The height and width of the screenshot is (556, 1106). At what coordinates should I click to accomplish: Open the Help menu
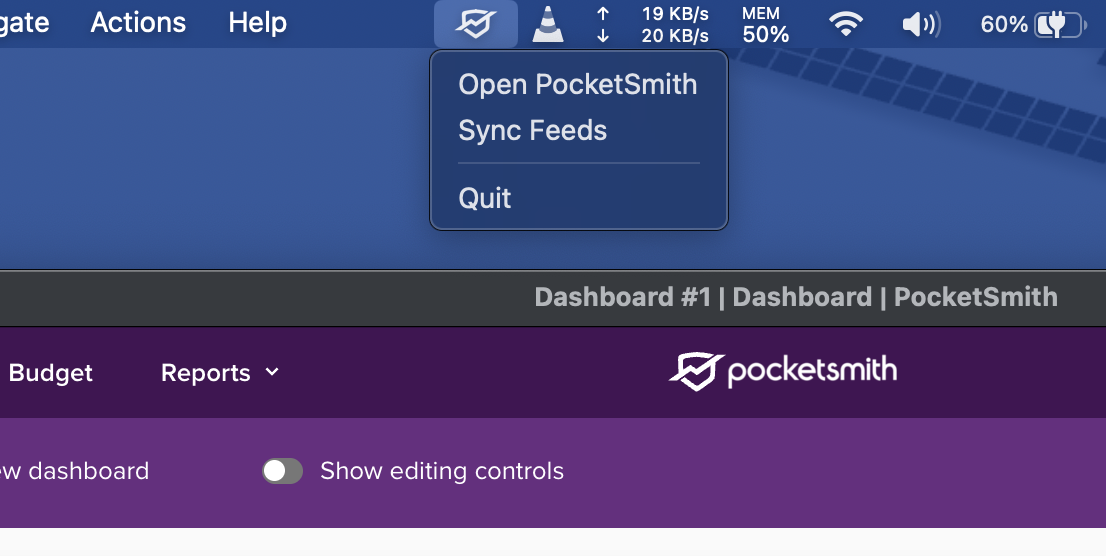257,22
